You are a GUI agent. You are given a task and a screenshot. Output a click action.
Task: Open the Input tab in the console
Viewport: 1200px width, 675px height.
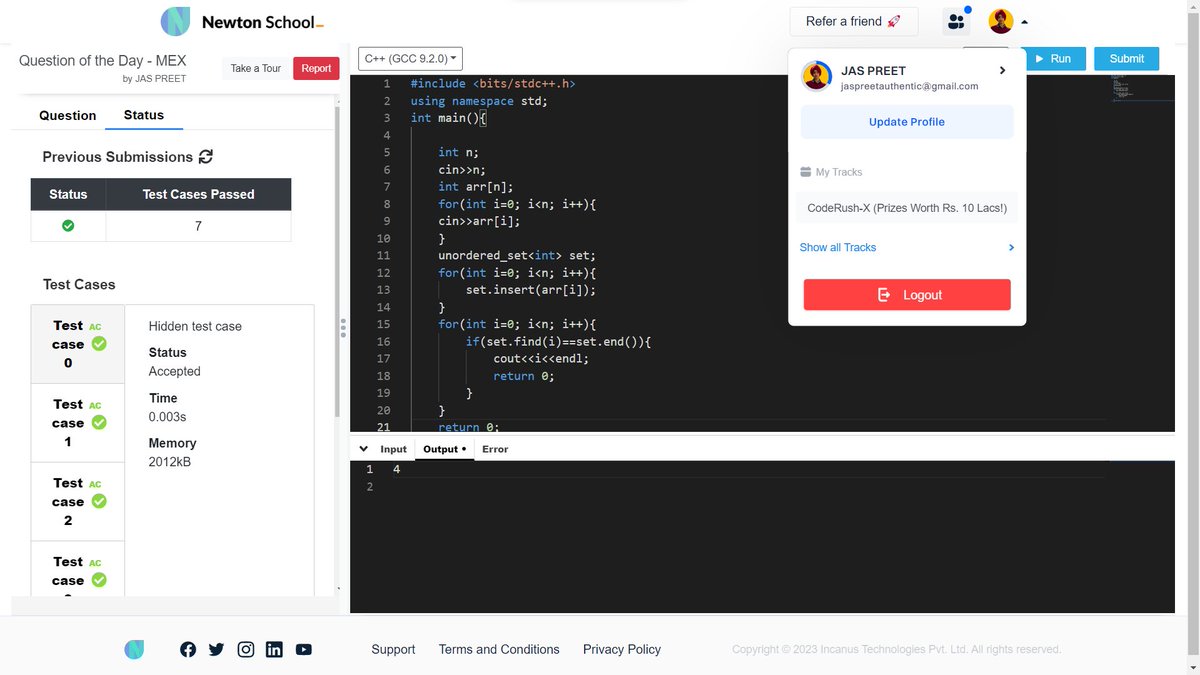pos(393,449)
